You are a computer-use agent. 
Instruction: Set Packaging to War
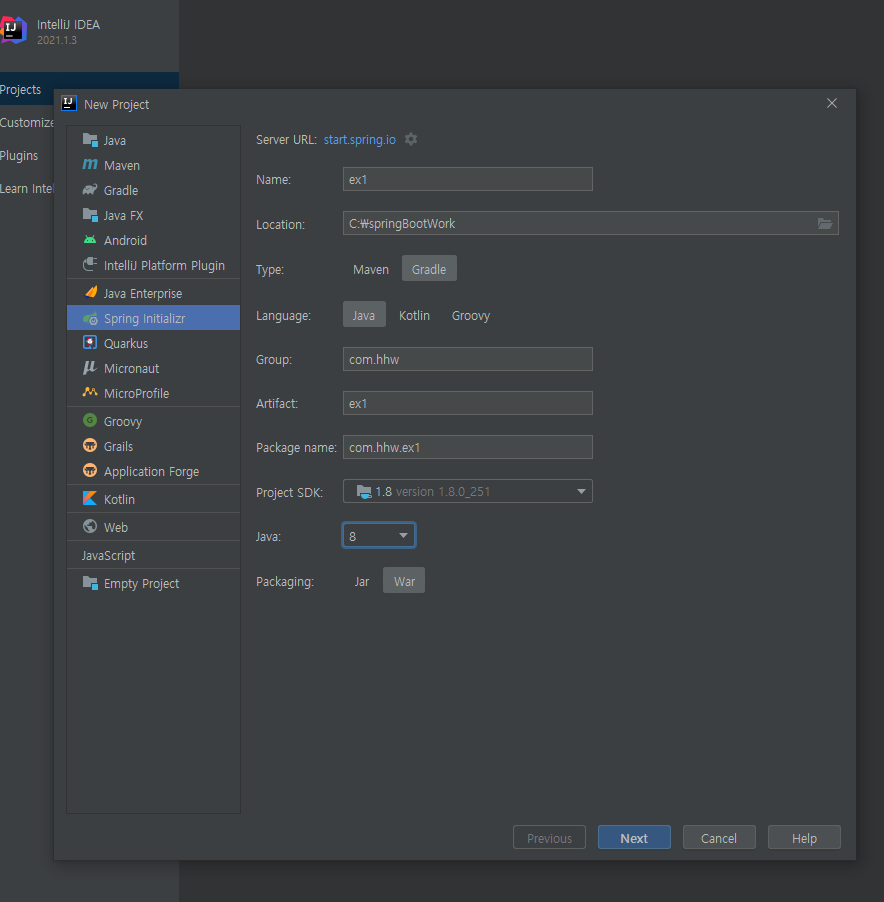404,581
